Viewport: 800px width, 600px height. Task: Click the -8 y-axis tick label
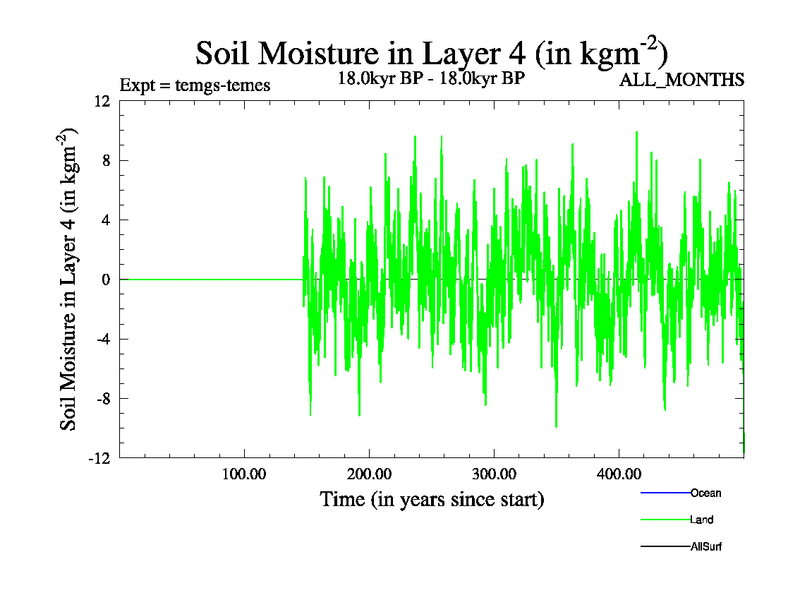tap(101, 399)
